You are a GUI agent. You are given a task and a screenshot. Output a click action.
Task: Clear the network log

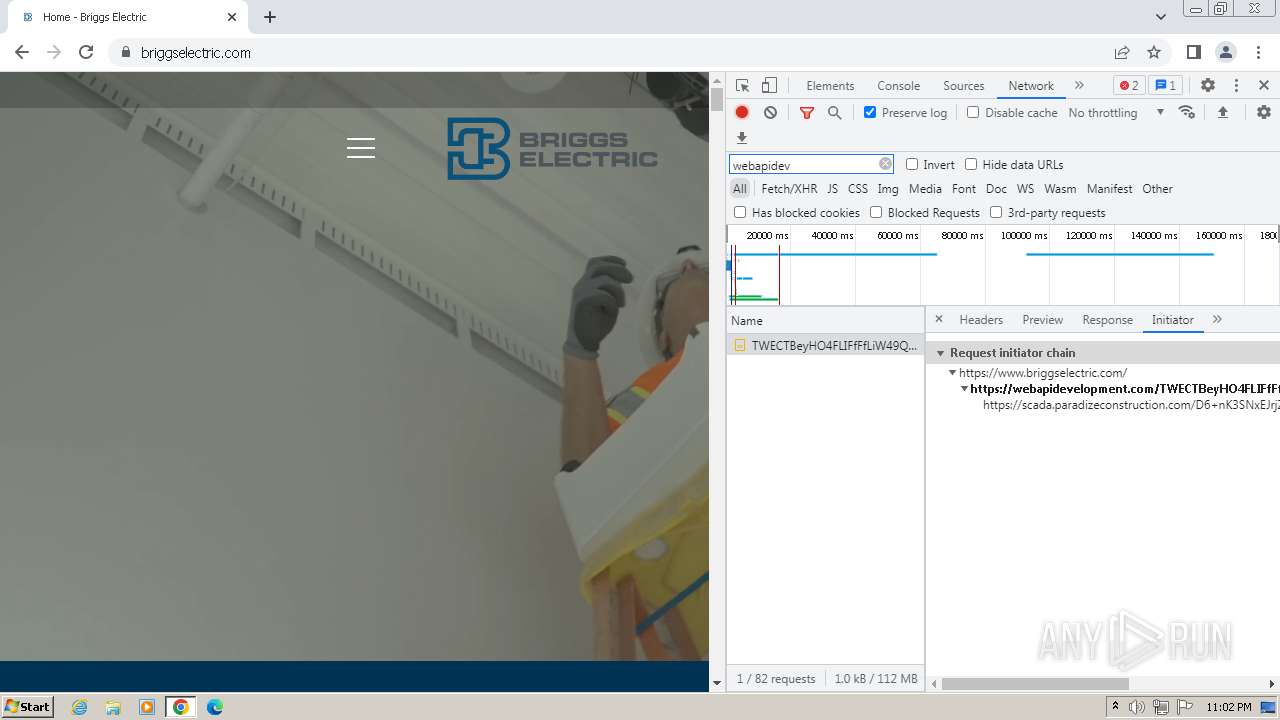coord(770,113)
